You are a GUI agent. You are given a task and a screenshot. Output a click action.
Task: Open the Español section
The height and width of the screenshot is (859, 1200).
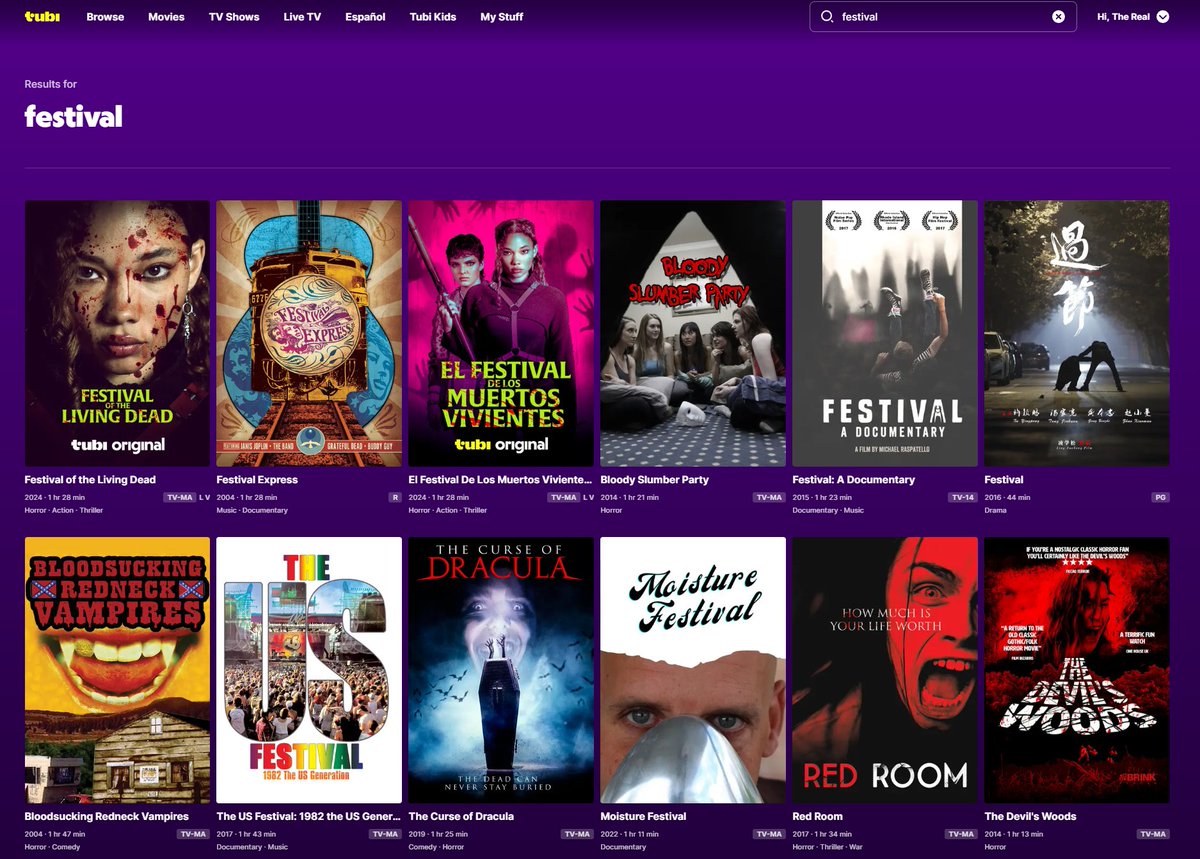[365, 17]
